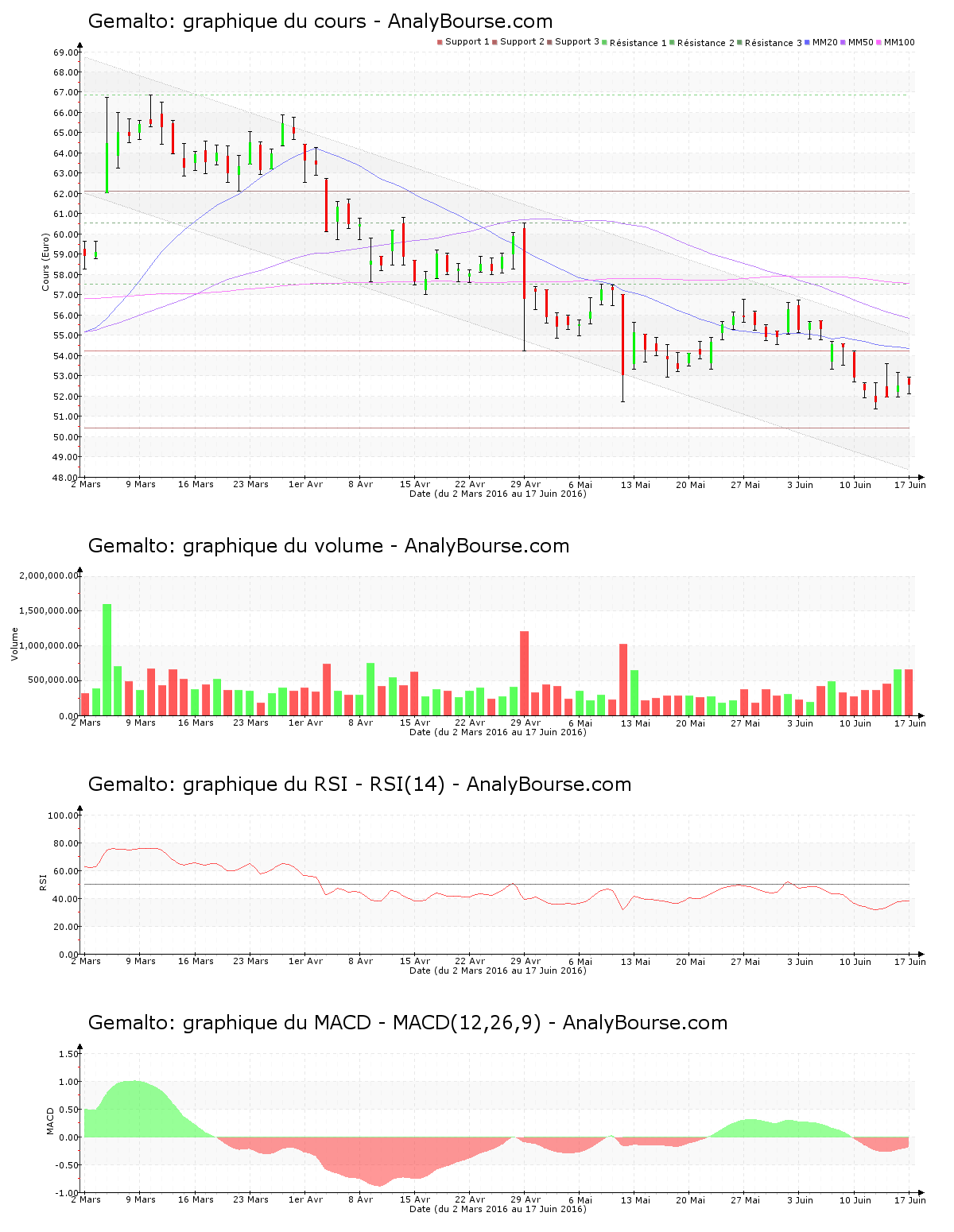Click the 'graphique du MACD - MACD(12,26,9)' title
954x1232 pixels.
point(362,1023)
